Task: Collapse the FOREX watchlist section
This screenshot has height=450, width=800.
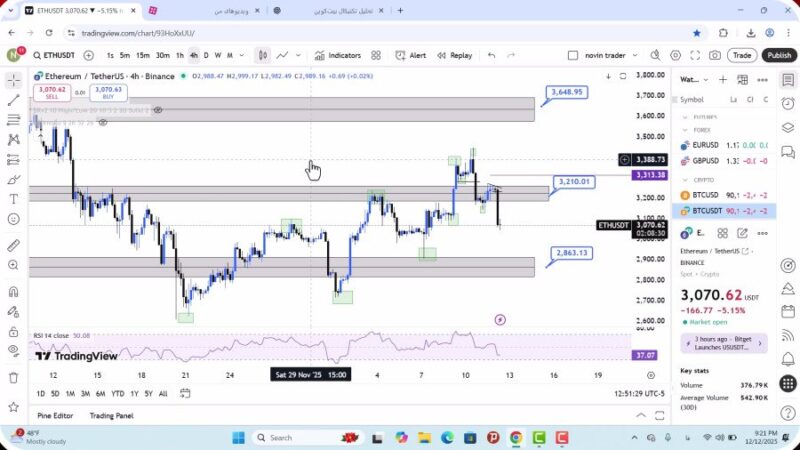Action: click(x=685, y=129)
